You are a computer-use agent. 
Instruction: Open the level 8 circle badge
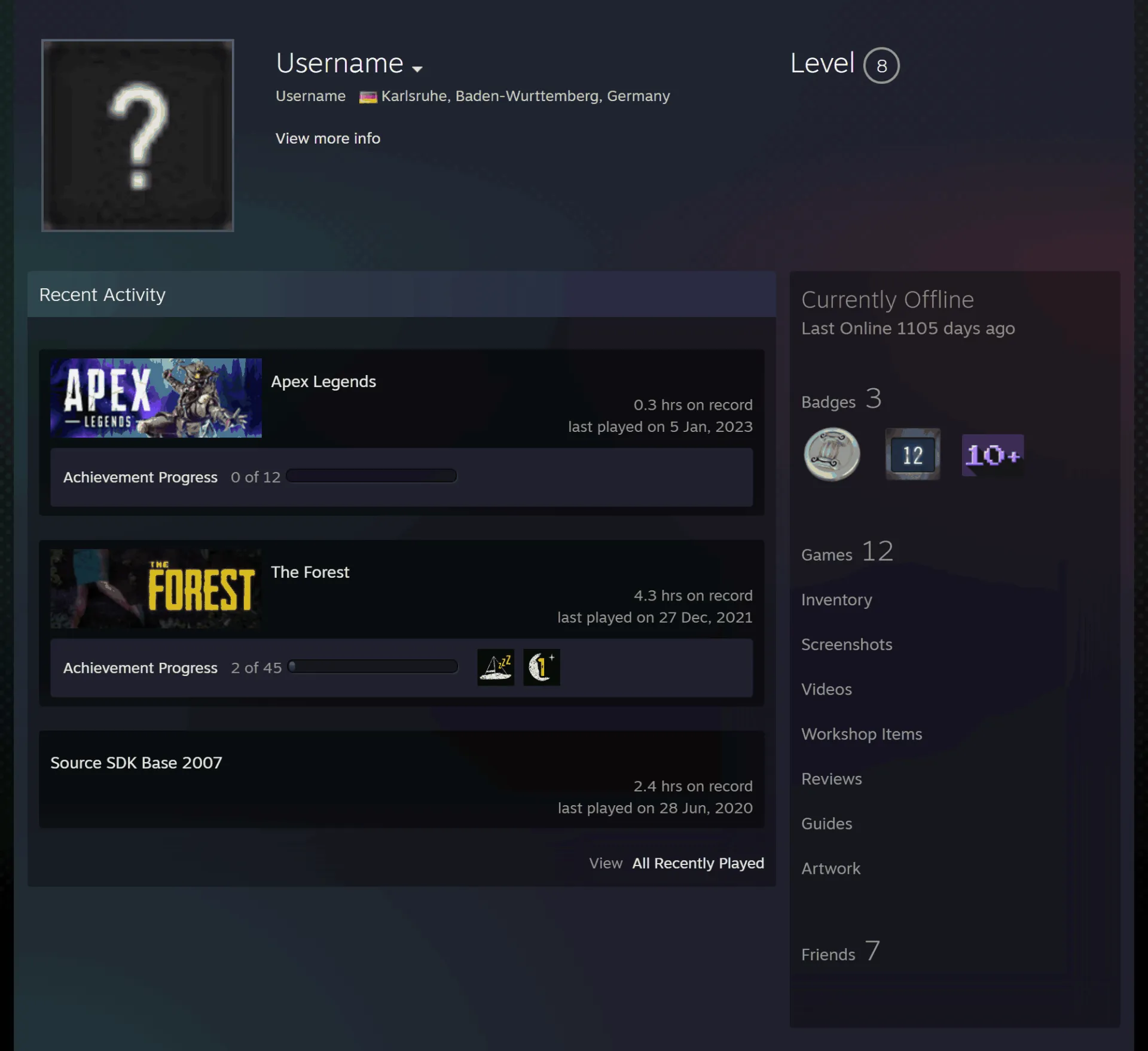881,65
